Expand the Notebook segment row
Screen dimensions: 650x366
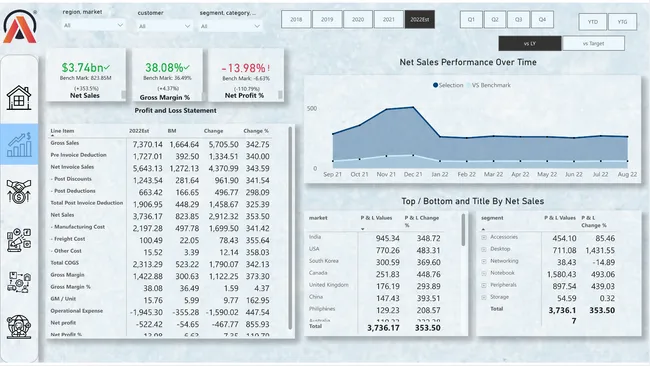[484, 274]
